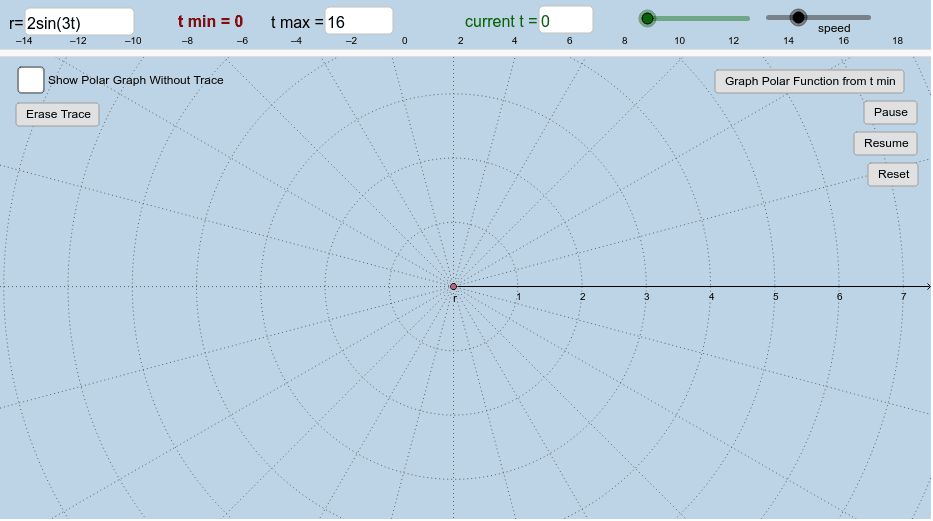Screen dimensions: 933x521
Task: Click the 'current t =' green label
Action: 501,21
